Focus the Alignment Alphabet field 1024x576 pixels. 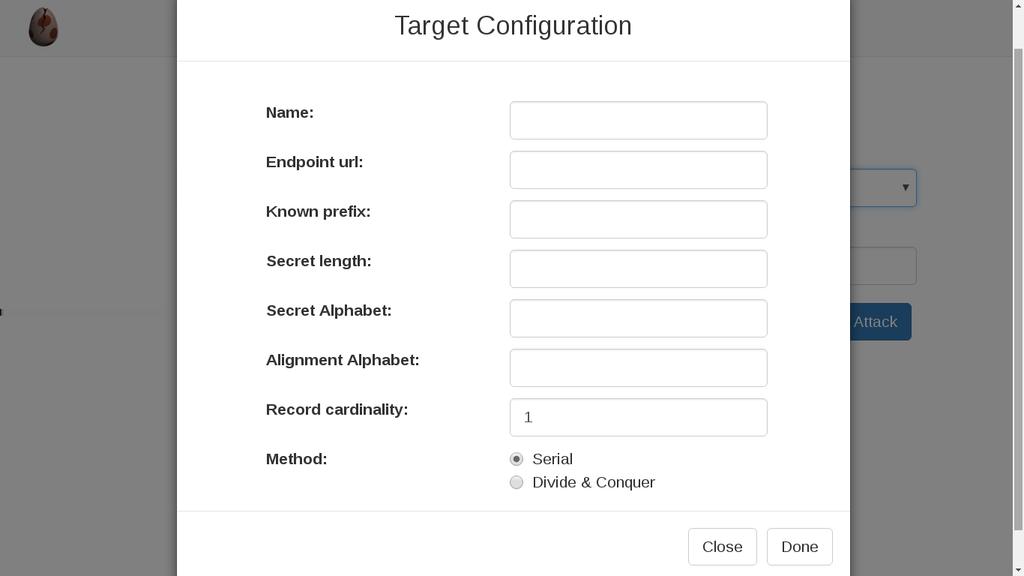(639, 368)
